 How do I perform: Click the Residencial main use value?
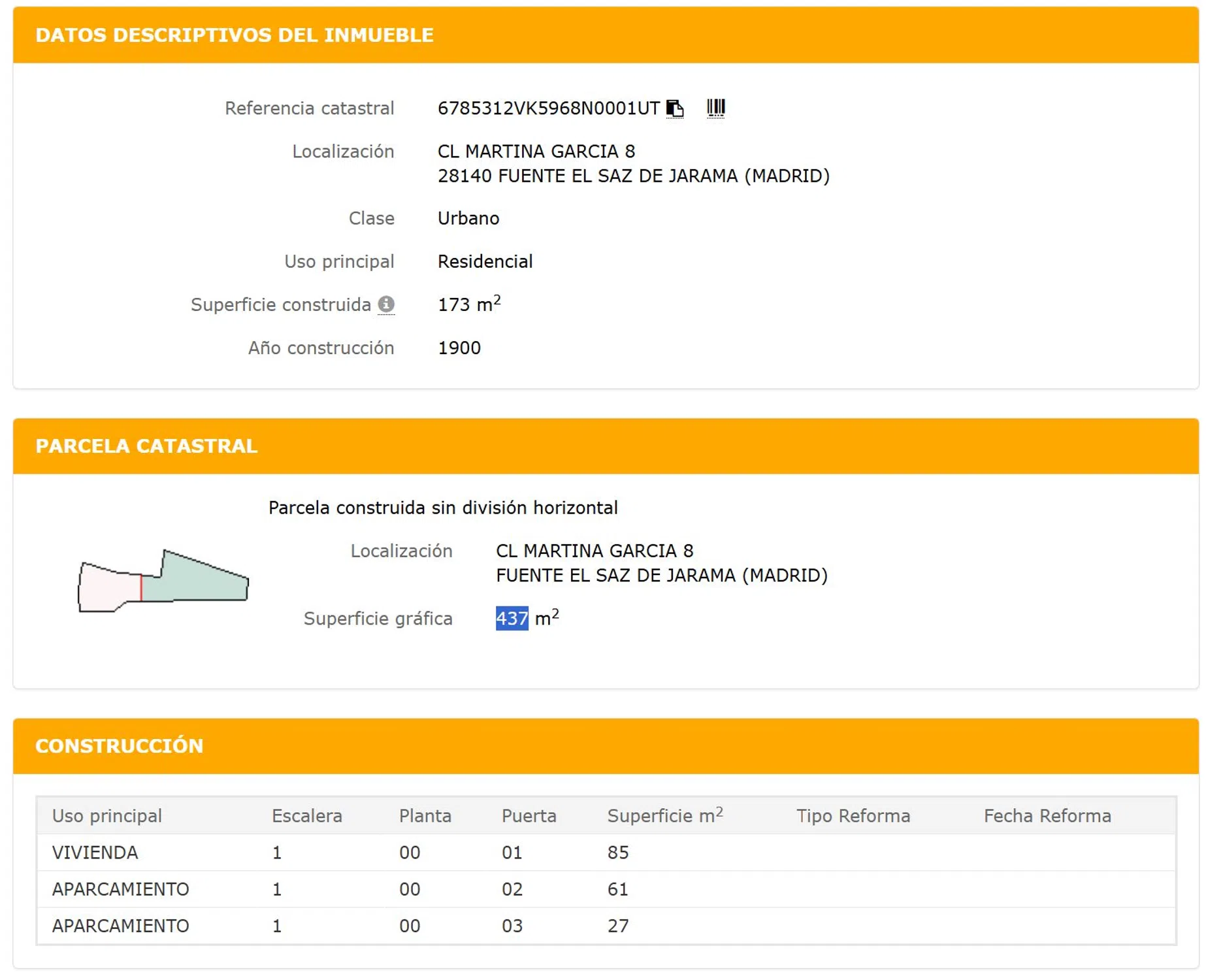(x=485, y=261)
